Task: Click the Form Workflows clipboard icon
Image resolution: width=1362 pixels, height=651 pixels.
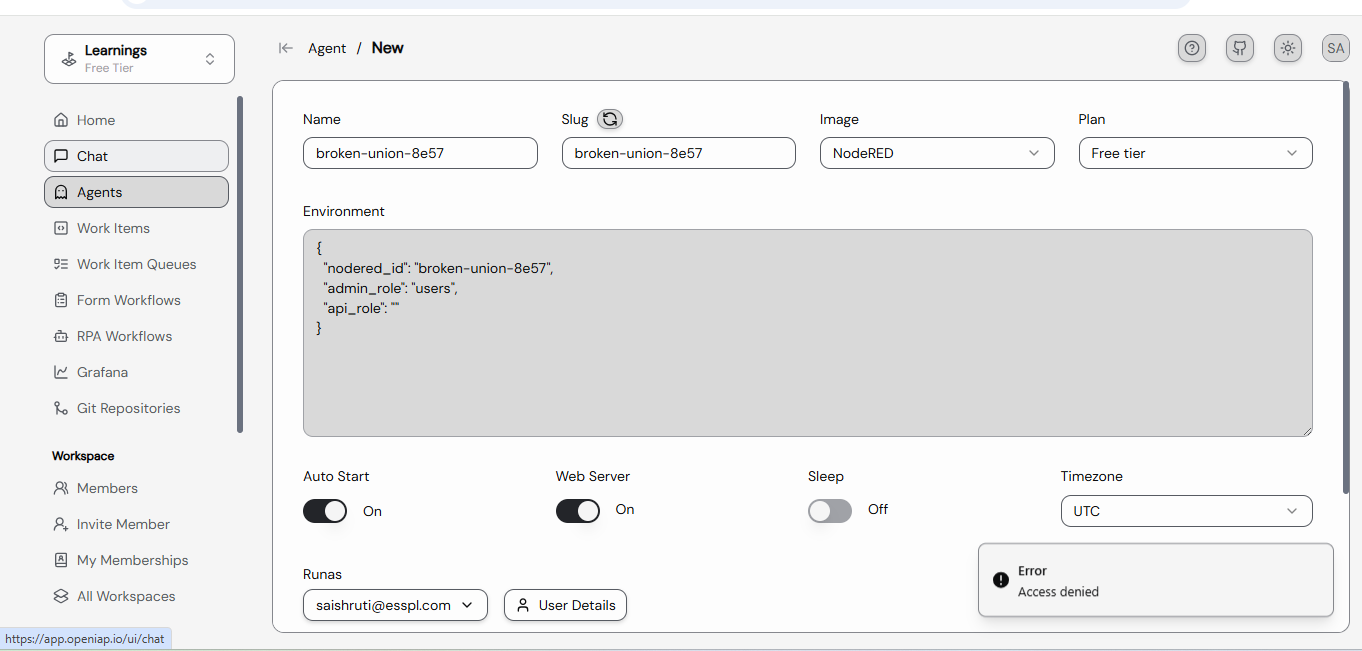Action: pos(61,300)
